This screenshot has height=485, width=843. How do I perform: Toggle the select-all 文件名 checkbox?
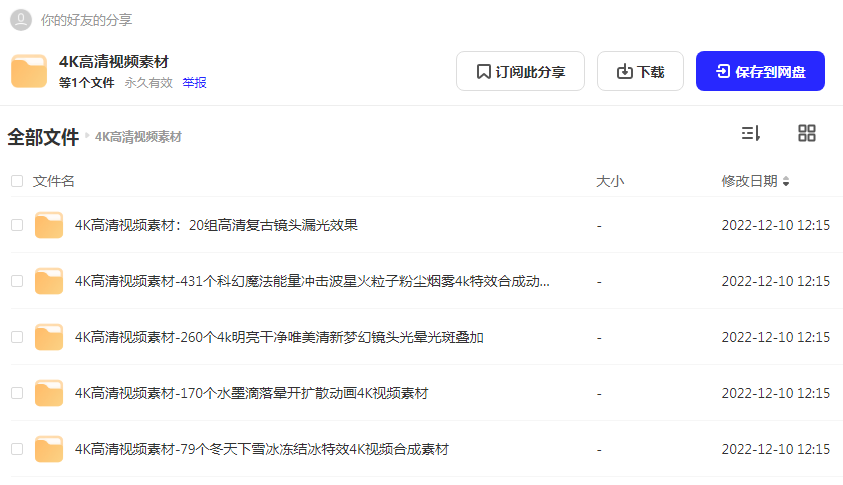pyautogui.click(x=17, y=181)
